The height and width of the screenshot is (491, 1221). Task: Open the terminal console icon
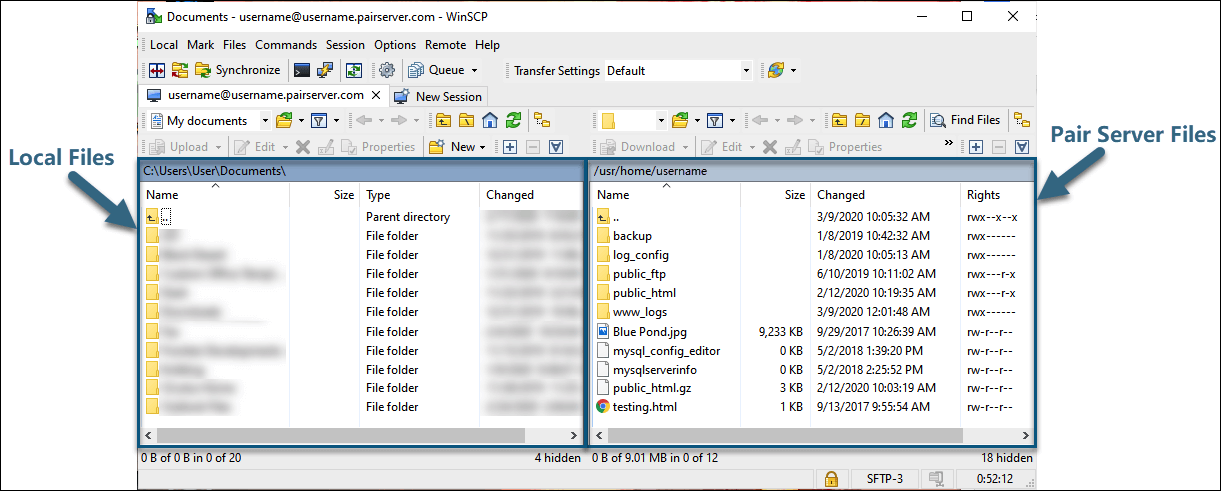tap(301, 70)
